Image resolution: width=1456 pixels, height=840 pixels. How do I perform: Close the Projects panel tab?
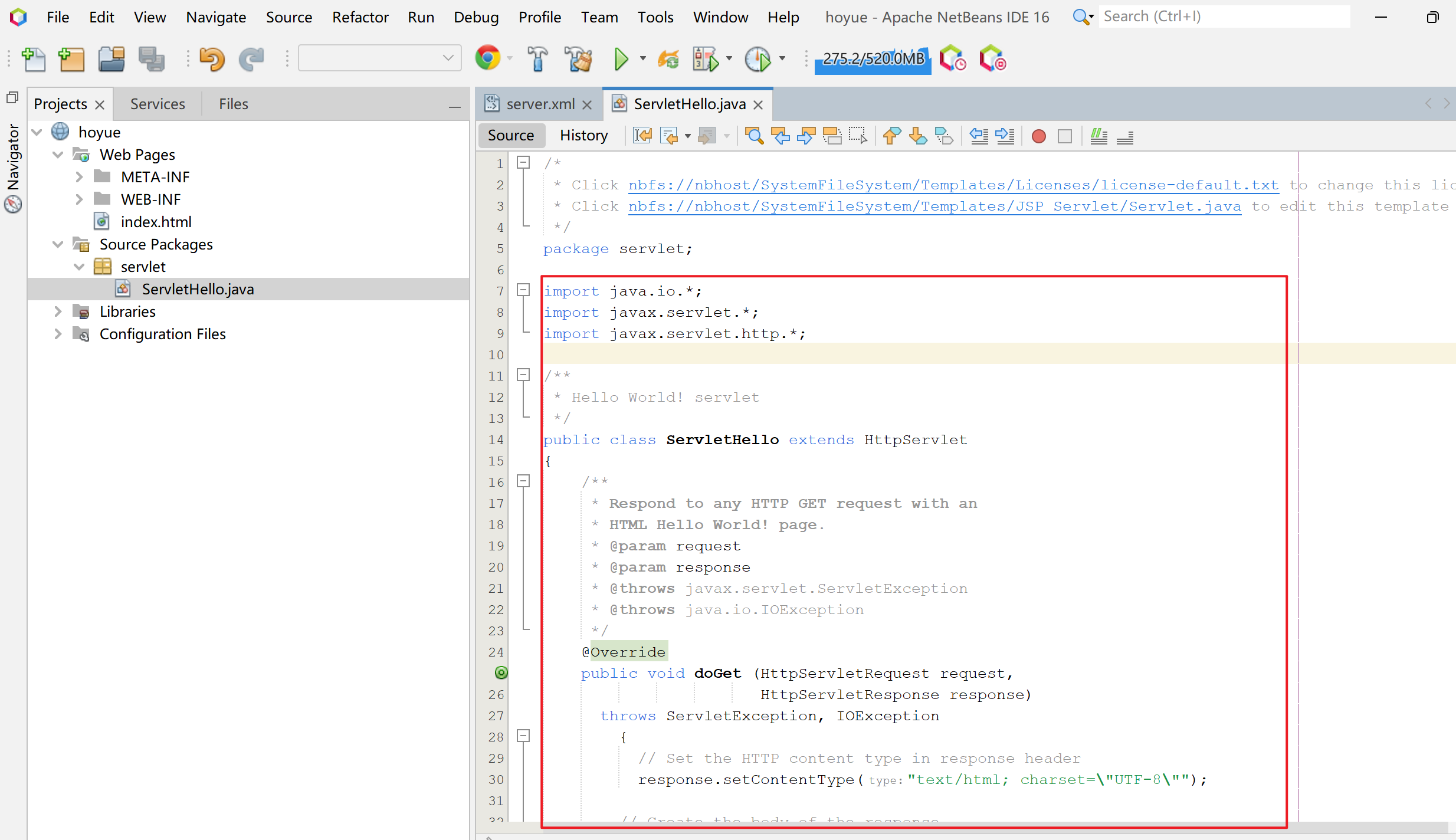(x=100, y=105)
